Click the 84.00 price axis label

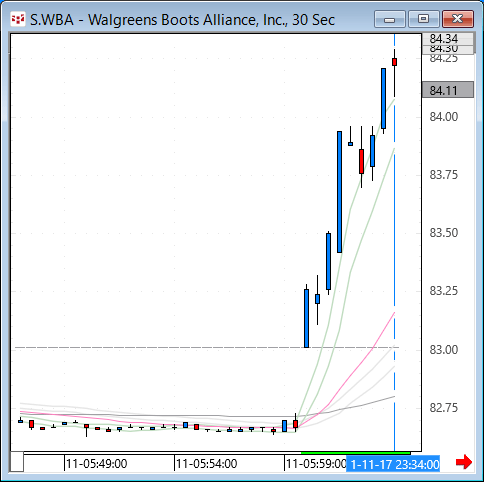[x=444, y=117]
